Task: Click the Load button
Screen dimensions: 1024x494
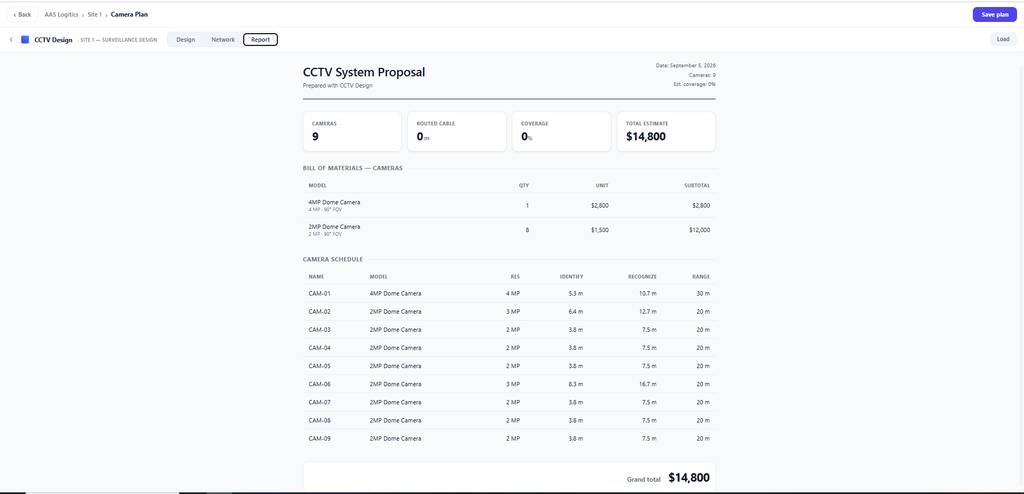Action: pos(1003,40)
